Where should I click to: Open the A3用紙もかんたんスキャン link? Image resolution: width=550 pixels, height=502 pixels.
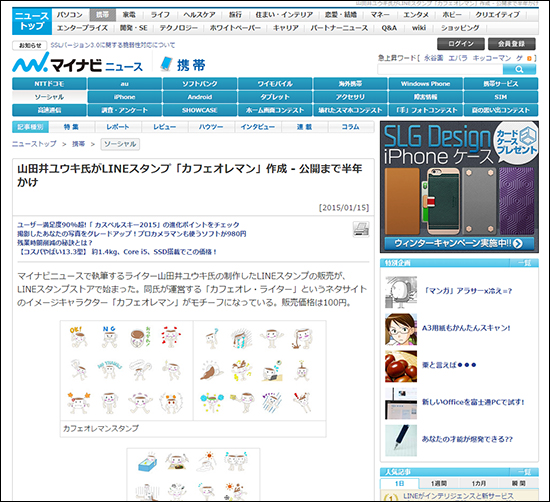click(466, 328)
